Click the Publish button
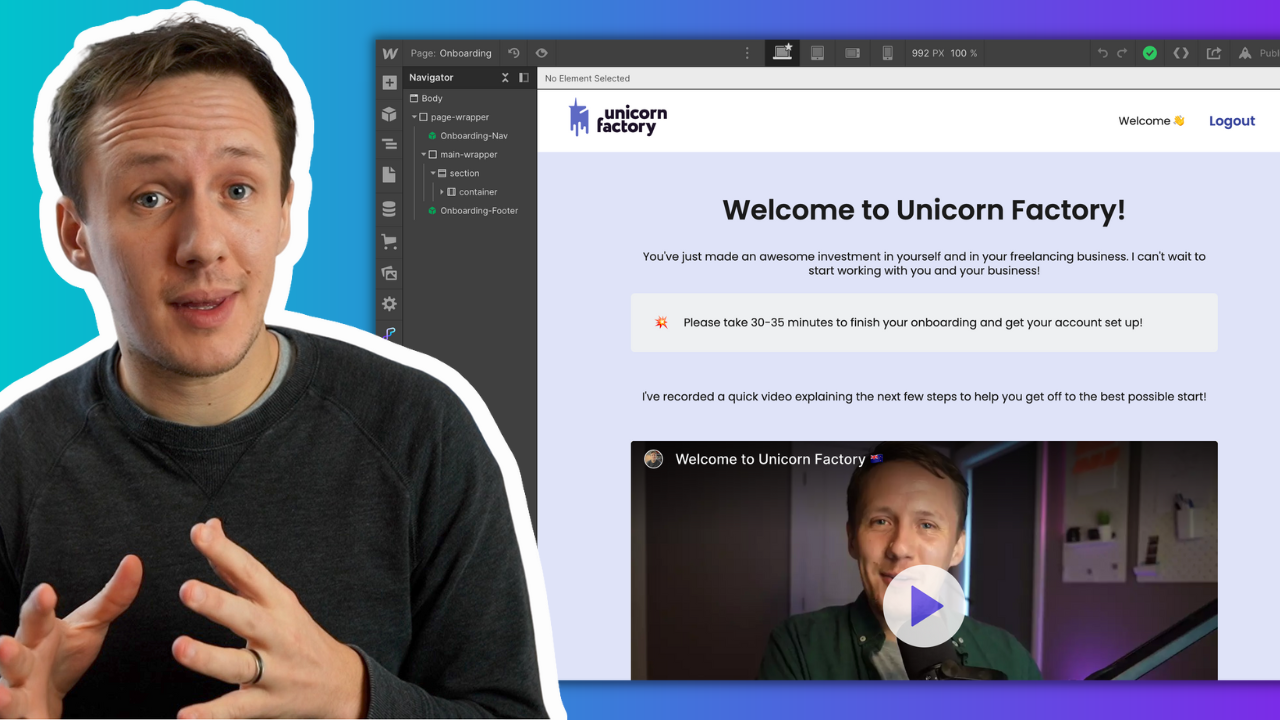The width and height of the screenshot is (1280, 720). [1260, 52]
